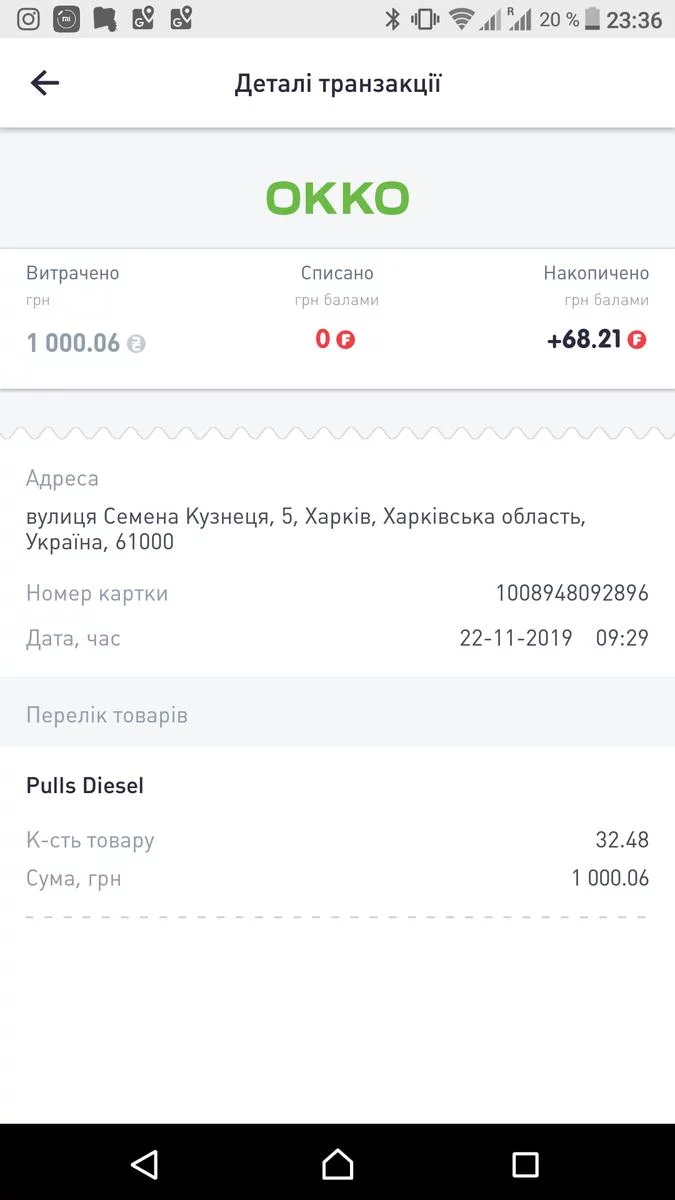The height and width of the screenshot is (1200, 675).
Task: Tap the station address on Семена Кузнеця
Action: [305, 529]
